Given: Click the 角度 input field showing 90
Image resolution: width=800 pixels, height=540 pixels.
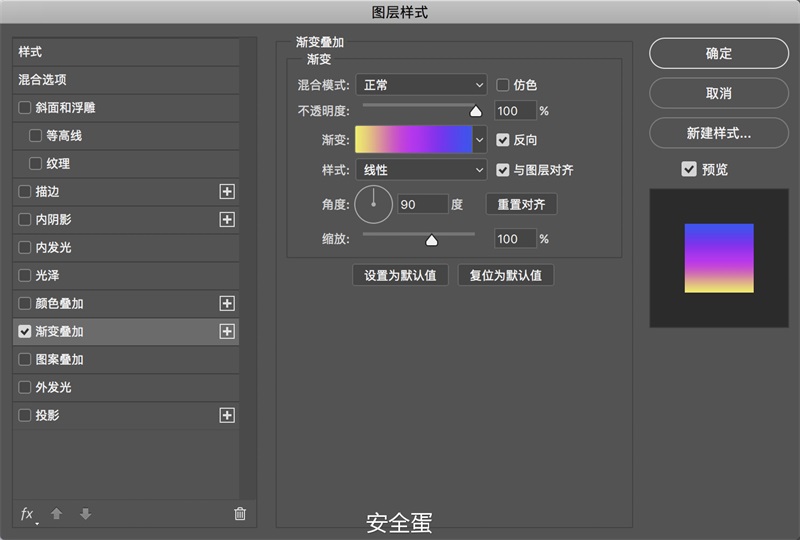Looking at the screenshot, I should (x=422, y=204).
